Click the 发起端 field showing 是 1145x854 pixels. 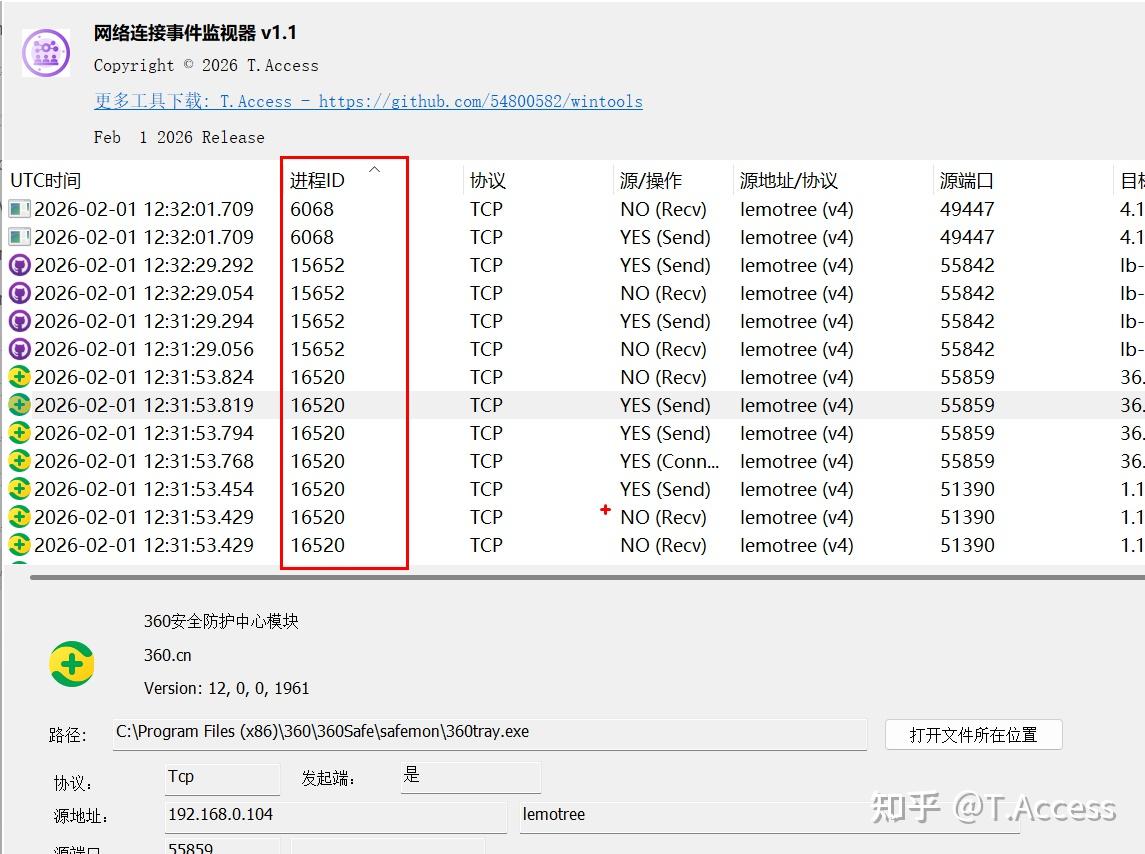click(x=470, y=777)
